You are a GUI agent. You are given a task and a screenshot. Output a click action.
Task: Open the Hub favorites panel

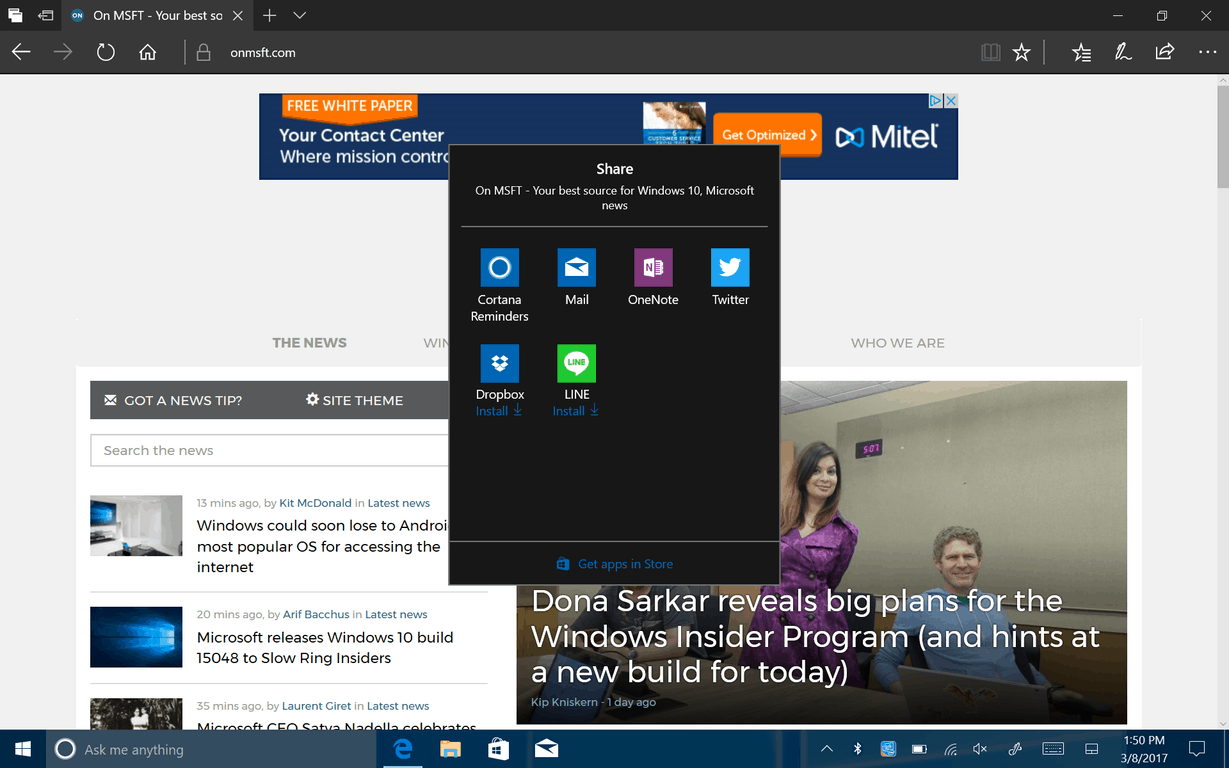click(x=1081, y=51)
